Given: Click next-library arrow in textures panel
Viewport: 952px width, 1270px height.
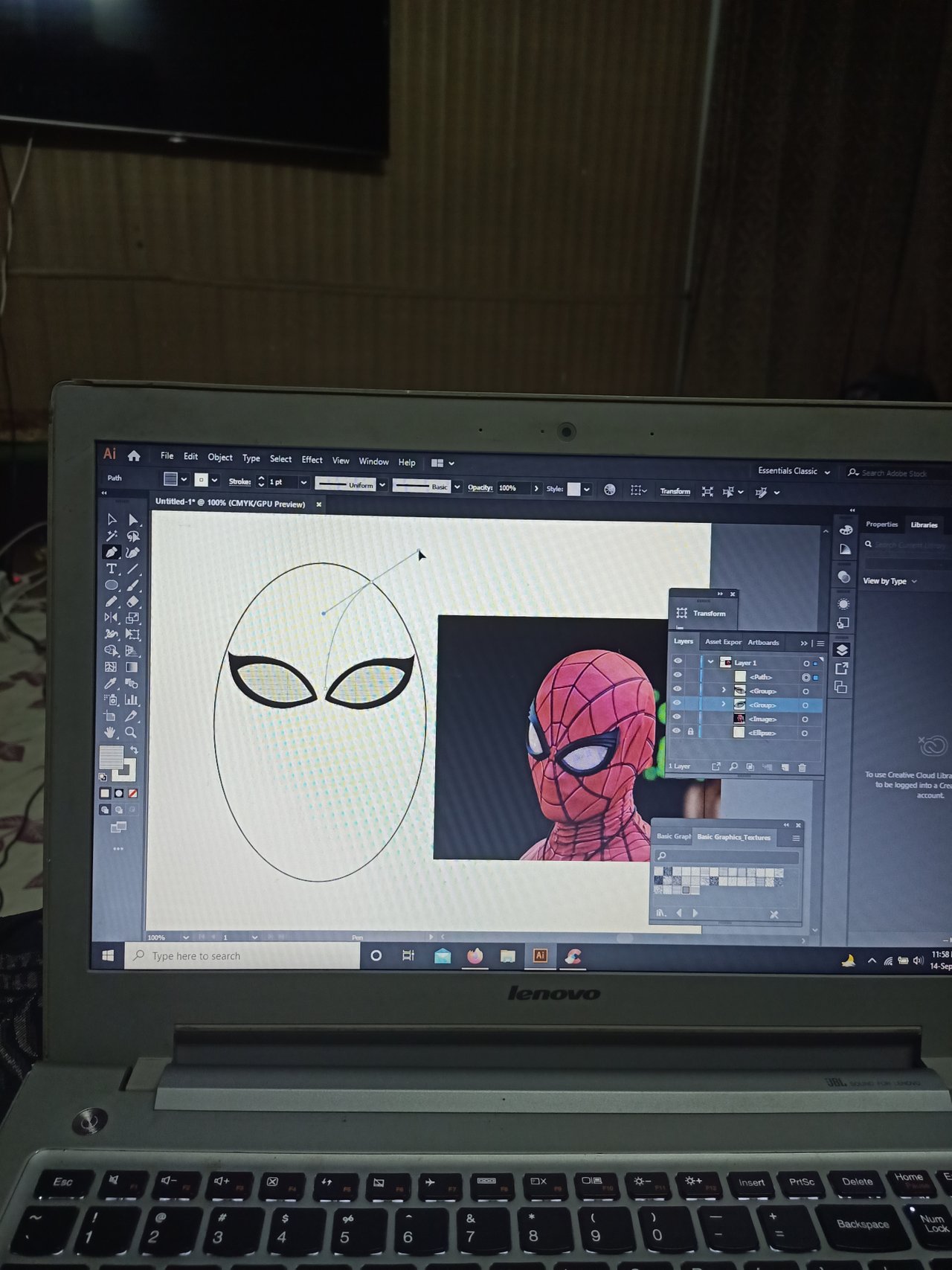Looking at the screenshot, I should [x=695, y=913].
